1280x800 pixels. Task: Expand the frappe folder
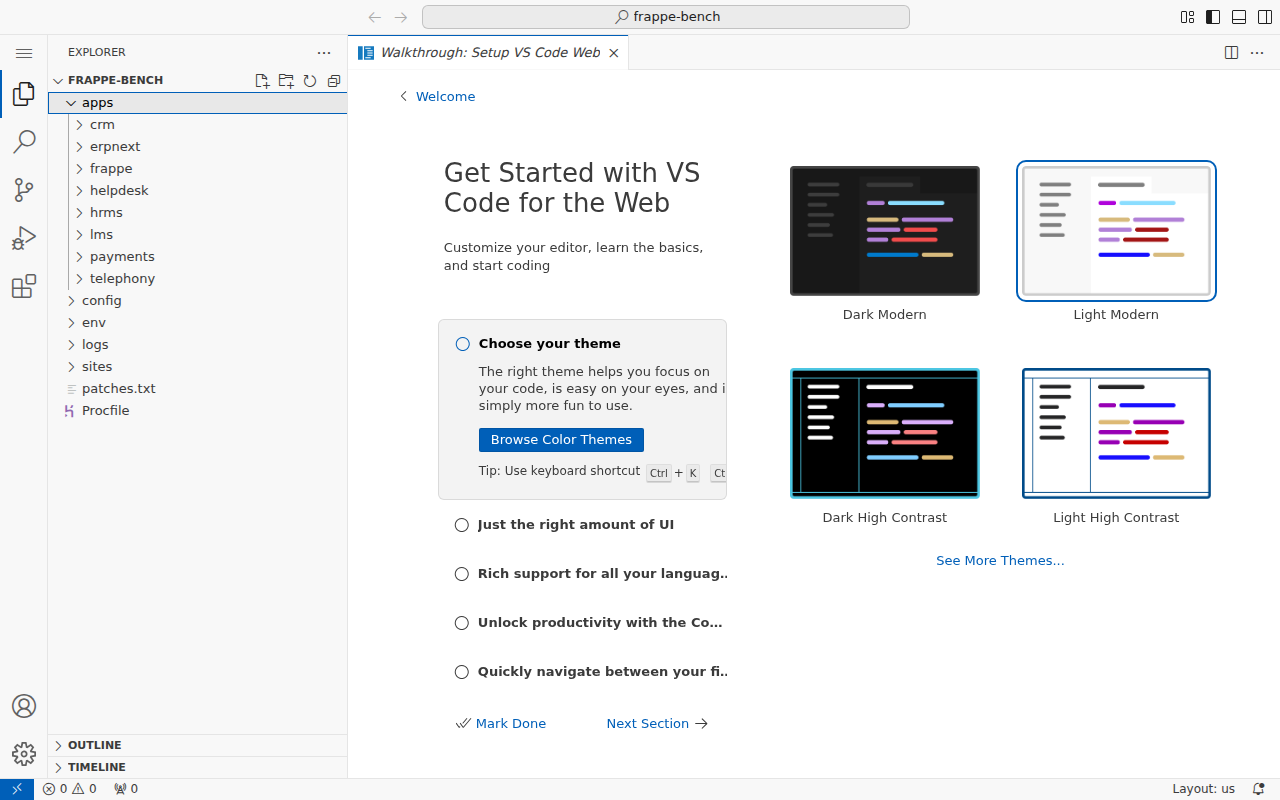(x=198, y=169)
